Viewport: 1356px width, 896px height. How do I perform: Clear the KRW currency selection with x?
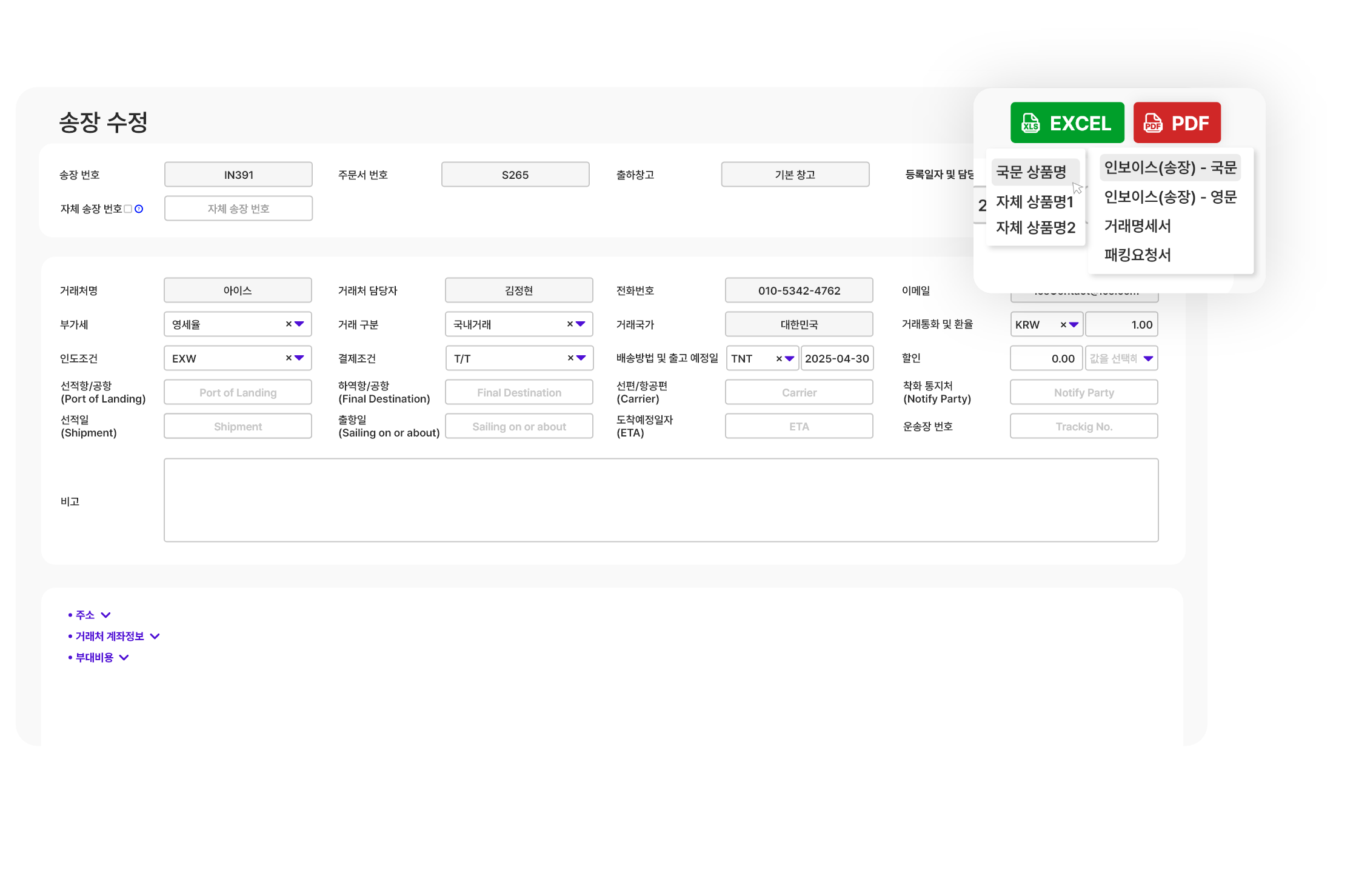tap(1063, 324)
